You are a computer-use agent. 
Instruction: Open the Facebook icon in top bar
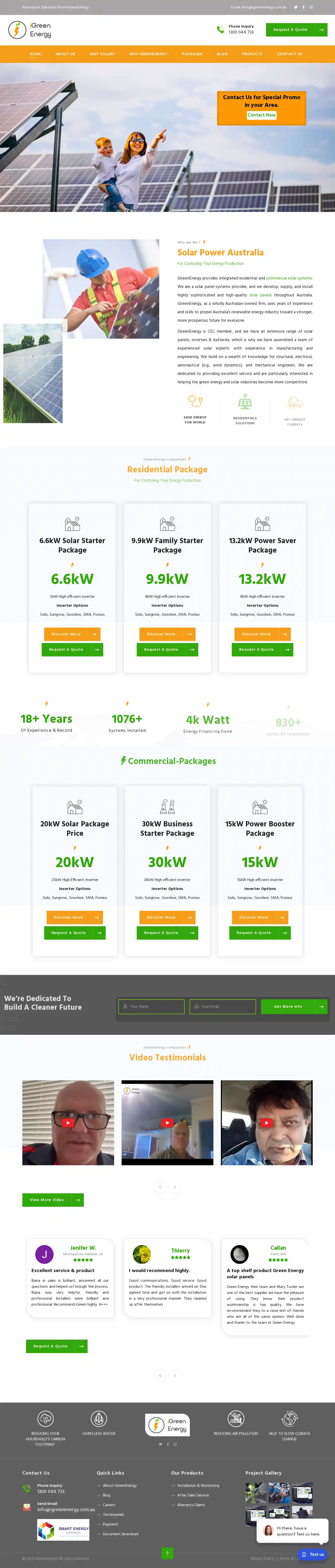click(303, 7)
